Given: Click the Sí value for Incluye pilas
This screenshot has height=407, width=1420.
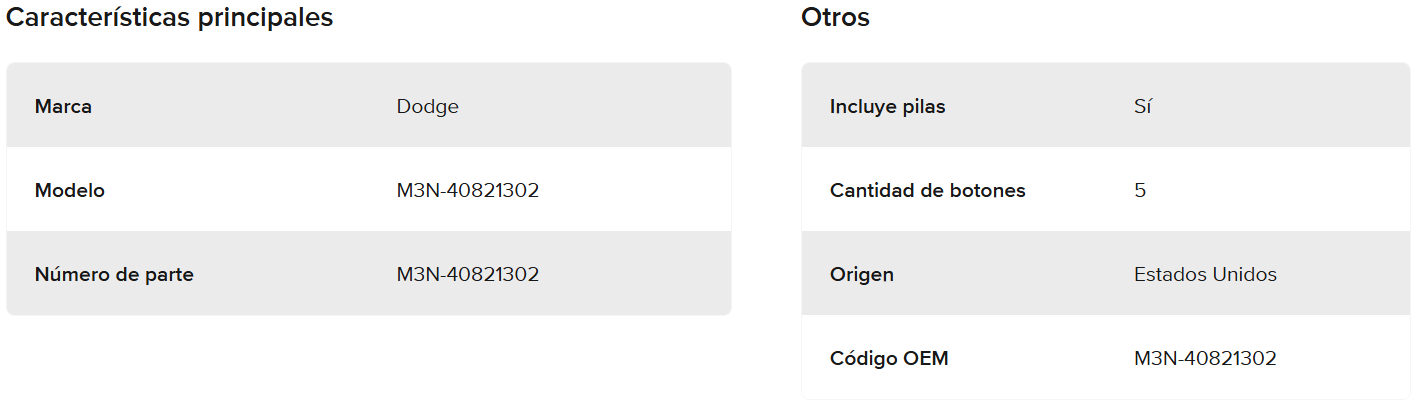Looking at the screenshot, I should [x=1143, y=106].
